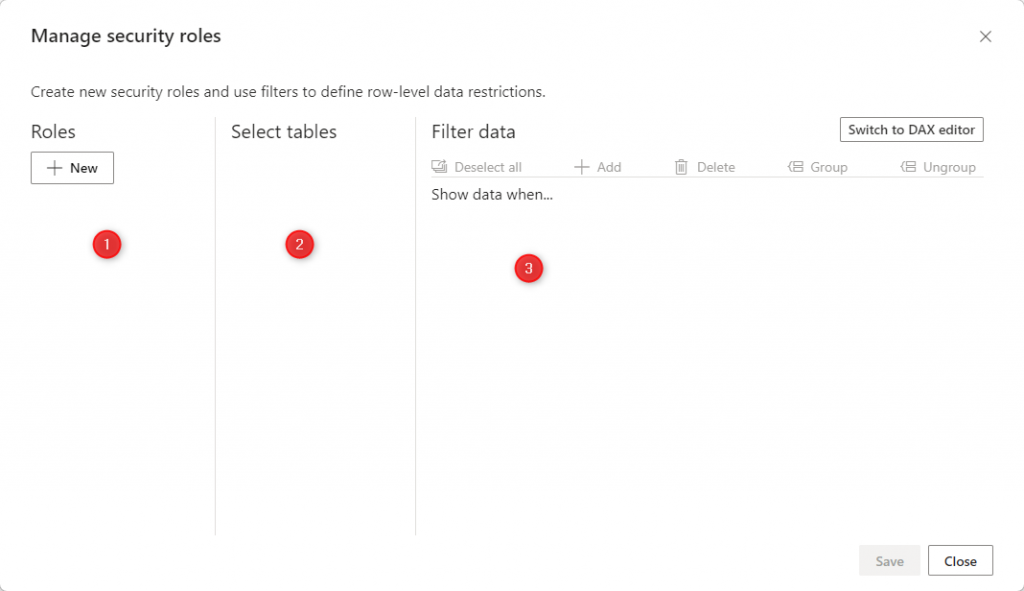Viewport: 1024px width, 591px height.
Task: Click the Filter data heading
Action: coord(473,132)
